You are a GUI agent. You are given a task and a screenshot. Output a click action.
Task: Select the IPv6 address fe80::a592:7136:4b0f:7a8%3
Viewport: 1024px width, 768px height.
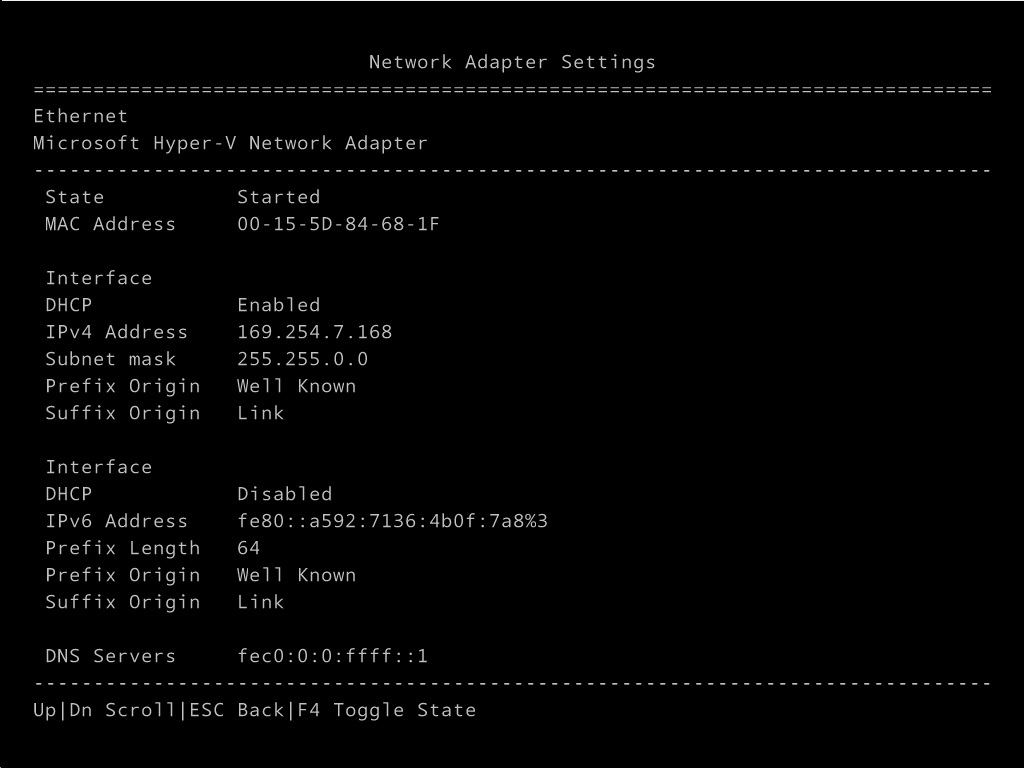pos(392,521)
